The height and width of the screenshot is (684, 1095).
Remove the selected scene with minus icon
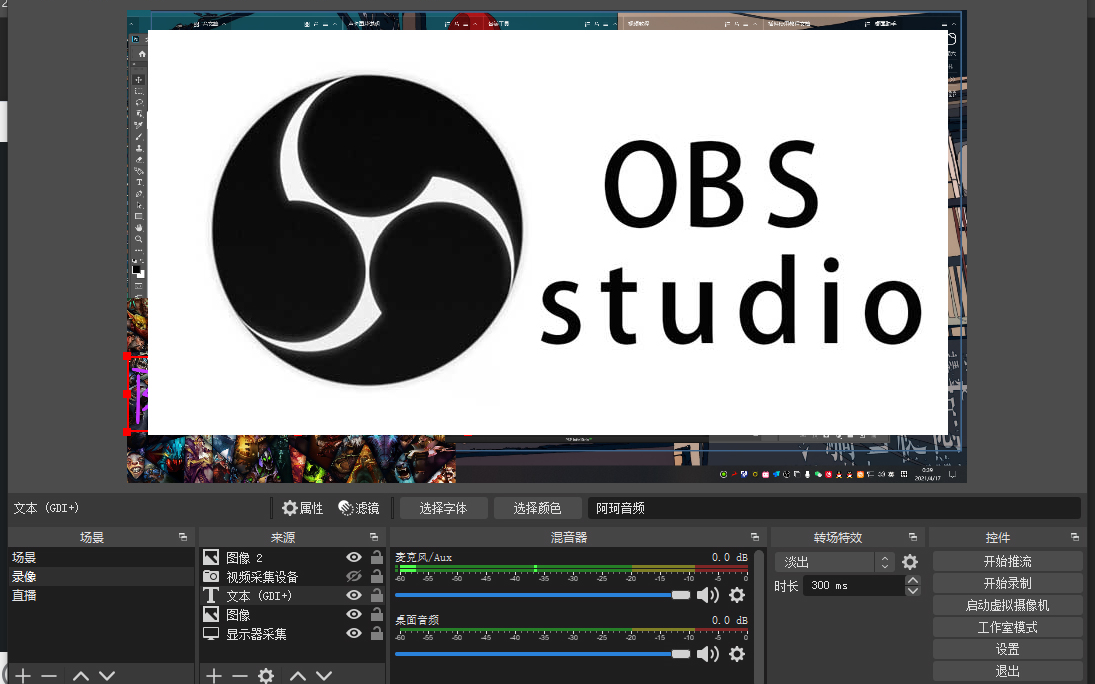click(x=49, y=676)
